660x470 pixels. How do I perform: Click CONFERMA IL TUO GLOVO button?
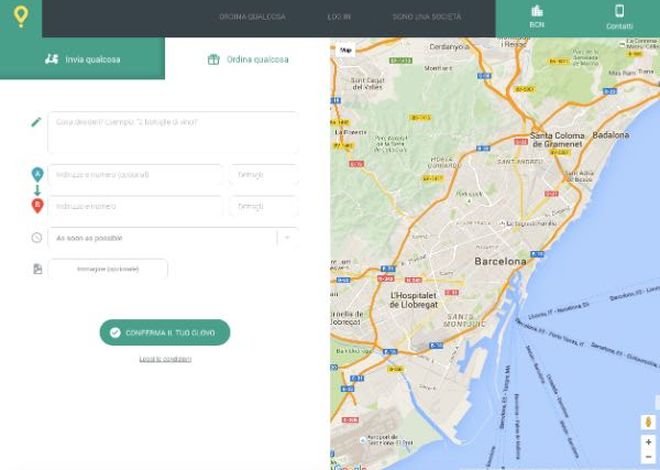tap(165, 332)
